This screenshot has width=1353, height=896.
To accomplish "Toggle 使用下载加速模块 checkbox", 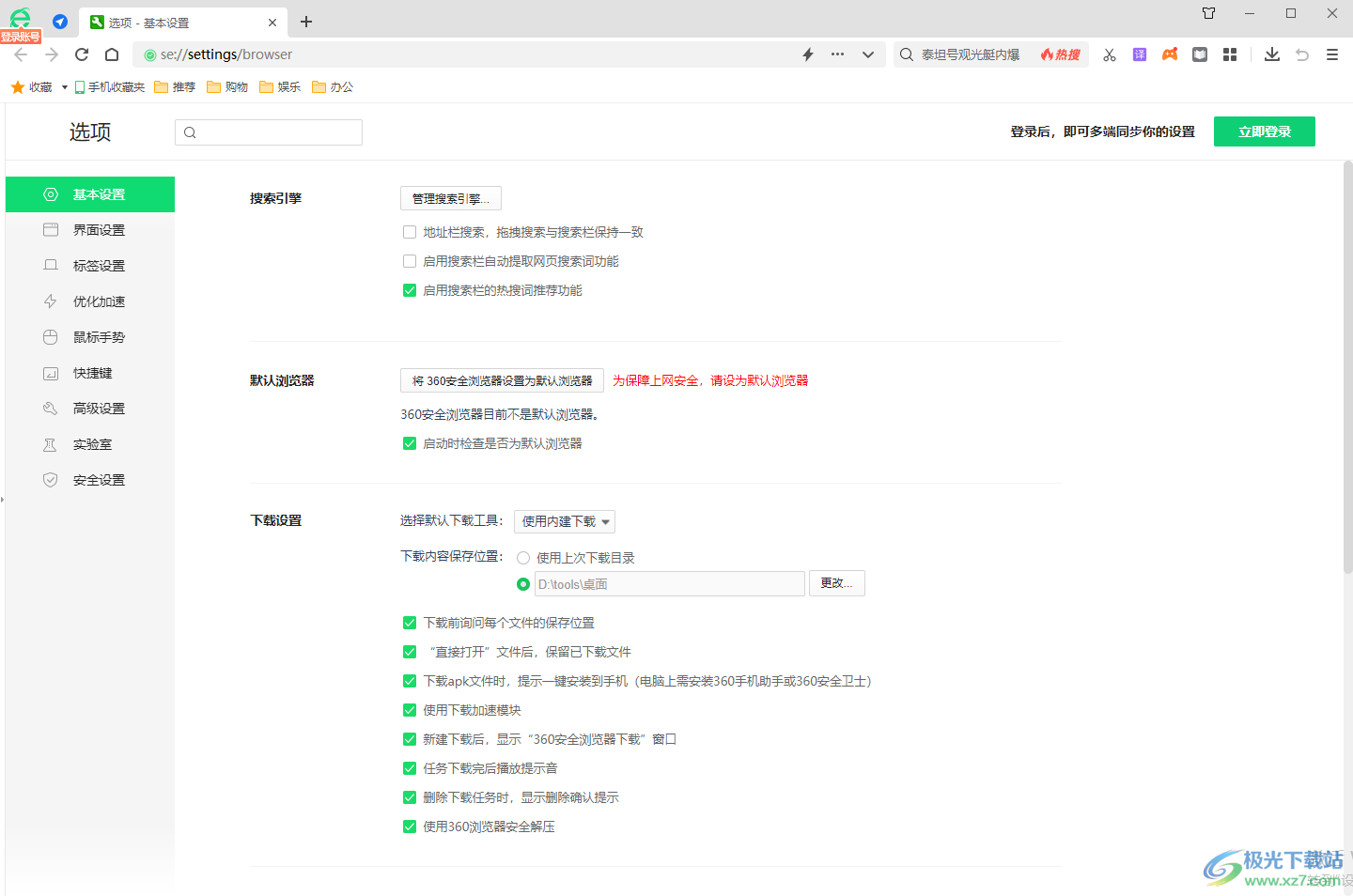I will tap(410, 710).
